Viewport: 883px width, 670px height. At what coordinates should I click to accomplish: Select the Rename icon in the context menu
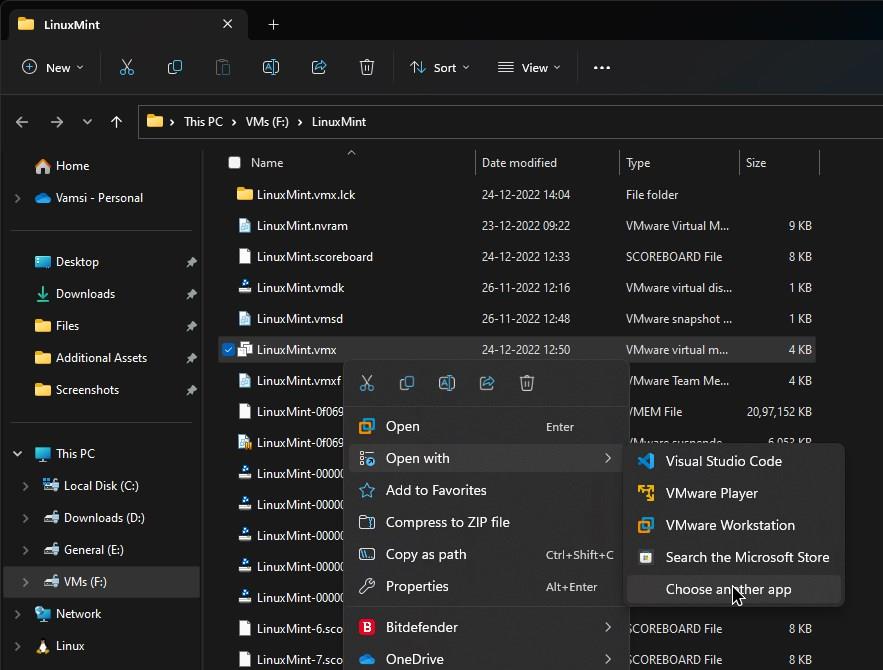pyautogui.click(x=447, y=383)
